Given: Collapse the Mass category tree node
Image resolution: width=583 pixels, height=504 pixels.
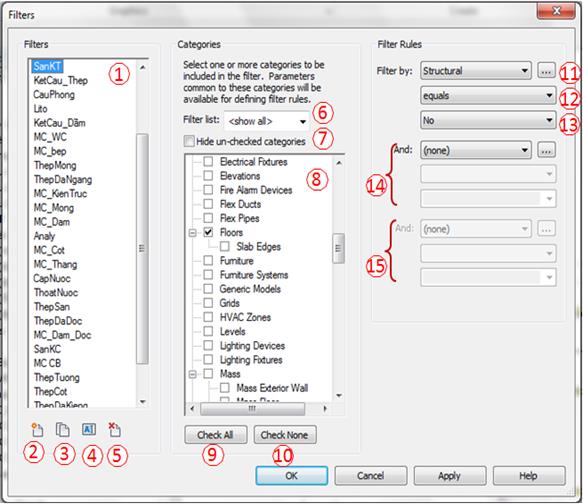Looking at the screenshot, I should tap(192, 374).
